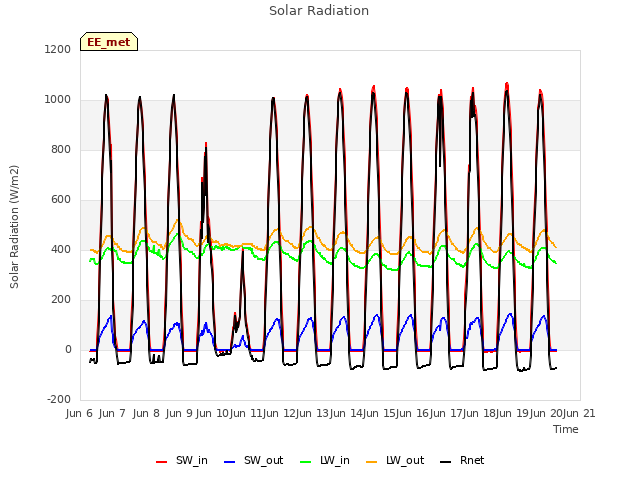Click the 800 y-axis tick label

tap(61, 149)
